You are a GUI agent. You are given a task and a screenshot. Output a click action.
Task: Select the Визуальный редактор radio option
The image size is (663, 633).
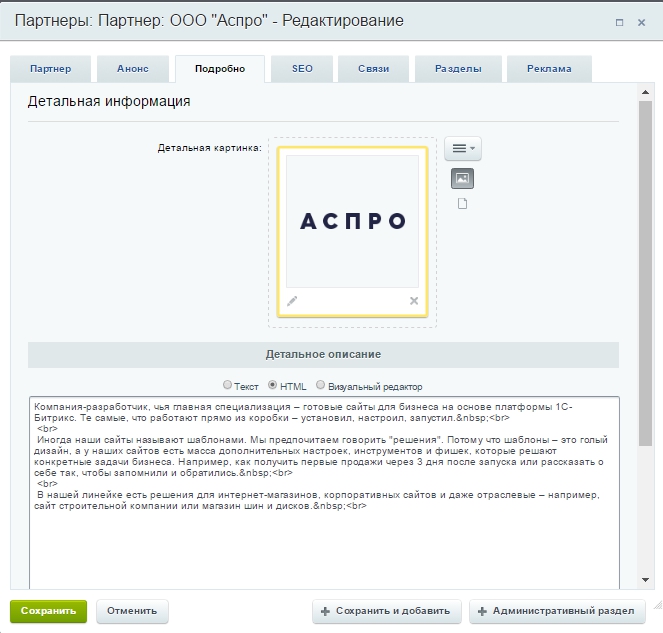point(321,385)
